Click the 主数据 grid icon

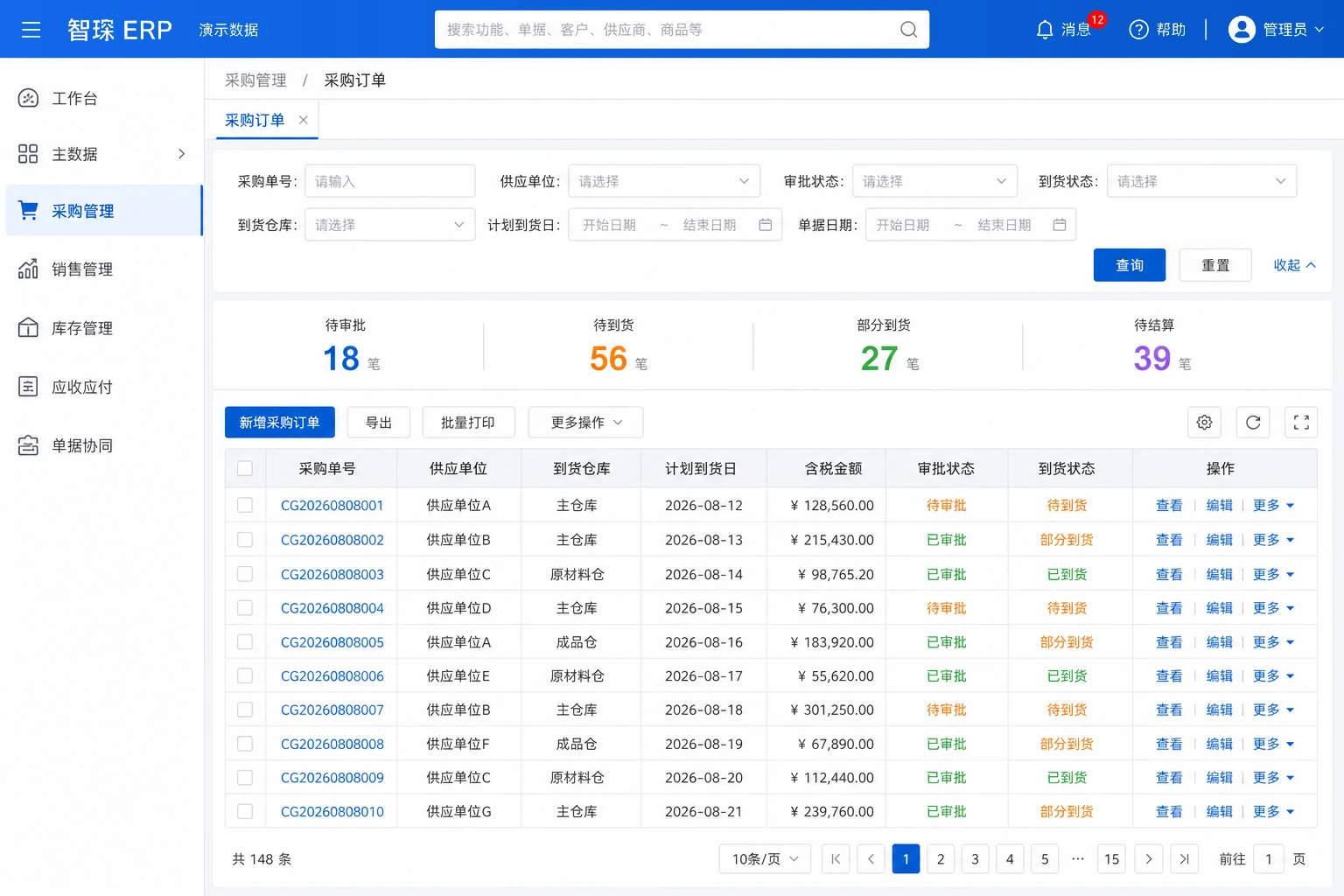coord(28,154)
